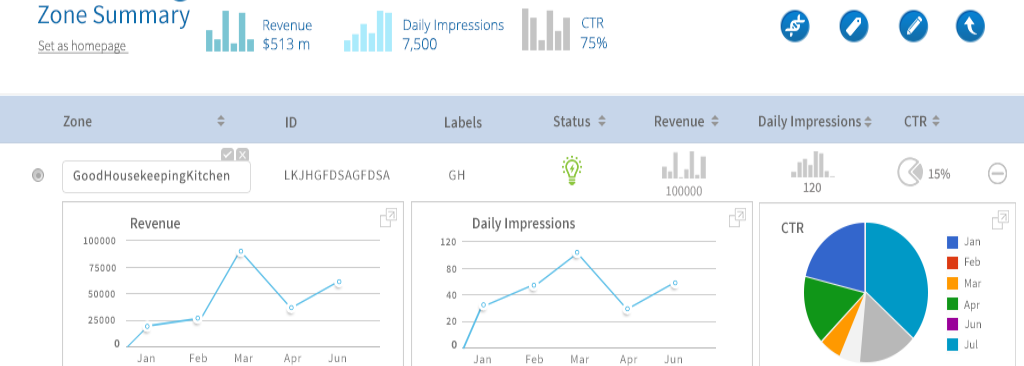This screenshot has height=366, width=1024.
Task: Sort table by Revenue column
Action: (x=715, y=121)
